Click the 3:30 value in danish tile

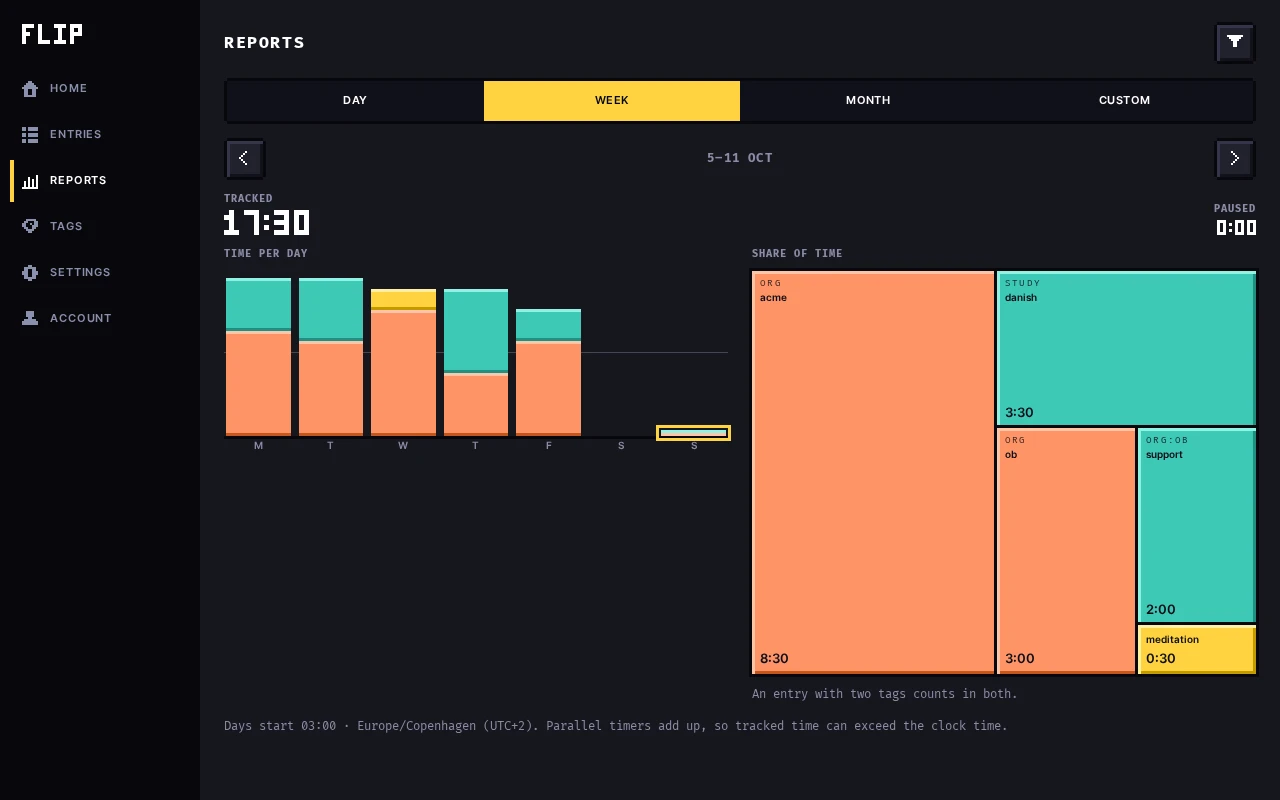tap(1019, 412)
